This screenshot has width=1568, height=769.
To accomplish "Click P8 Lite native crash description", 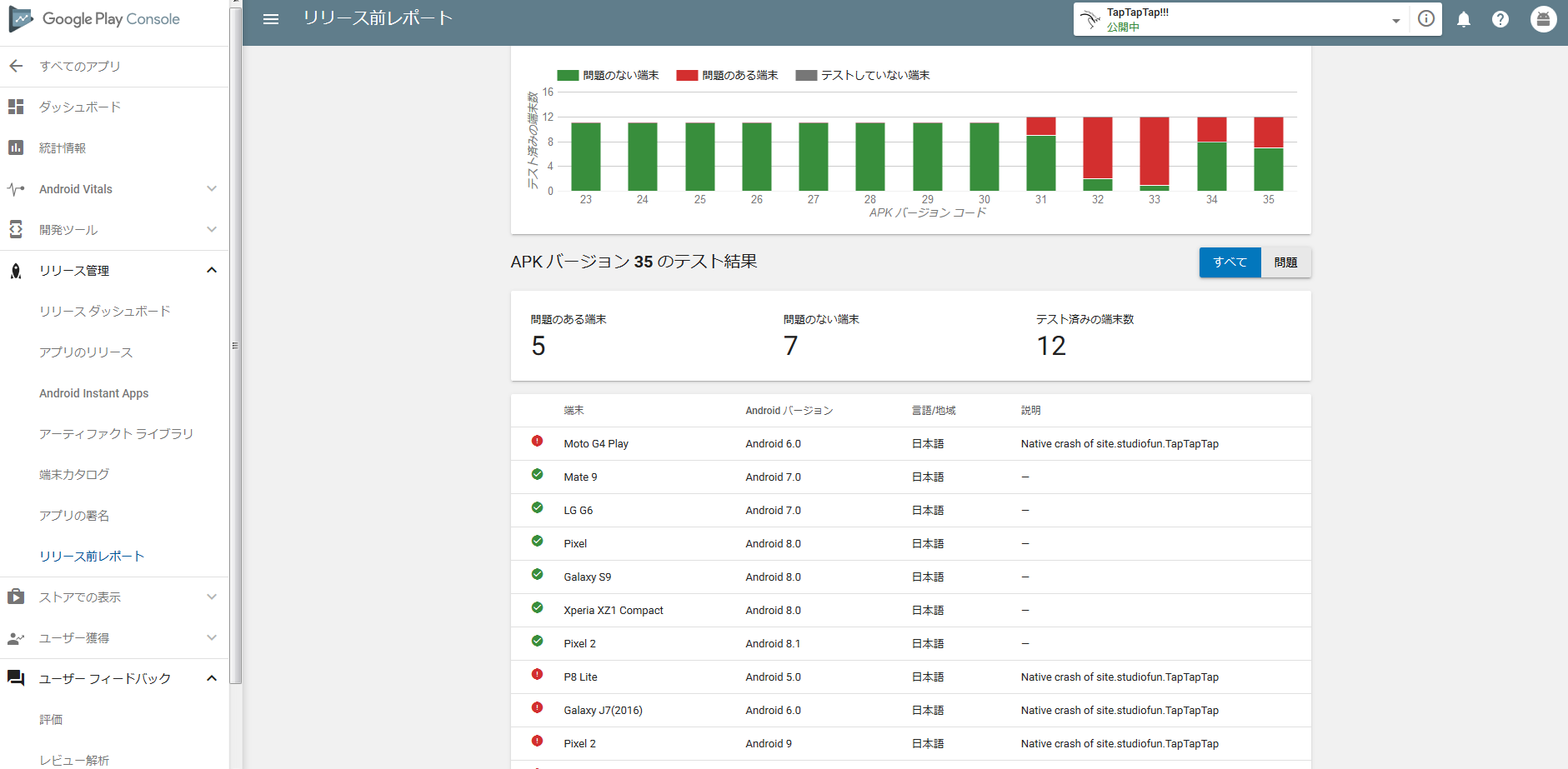I will pos(1120,677).
